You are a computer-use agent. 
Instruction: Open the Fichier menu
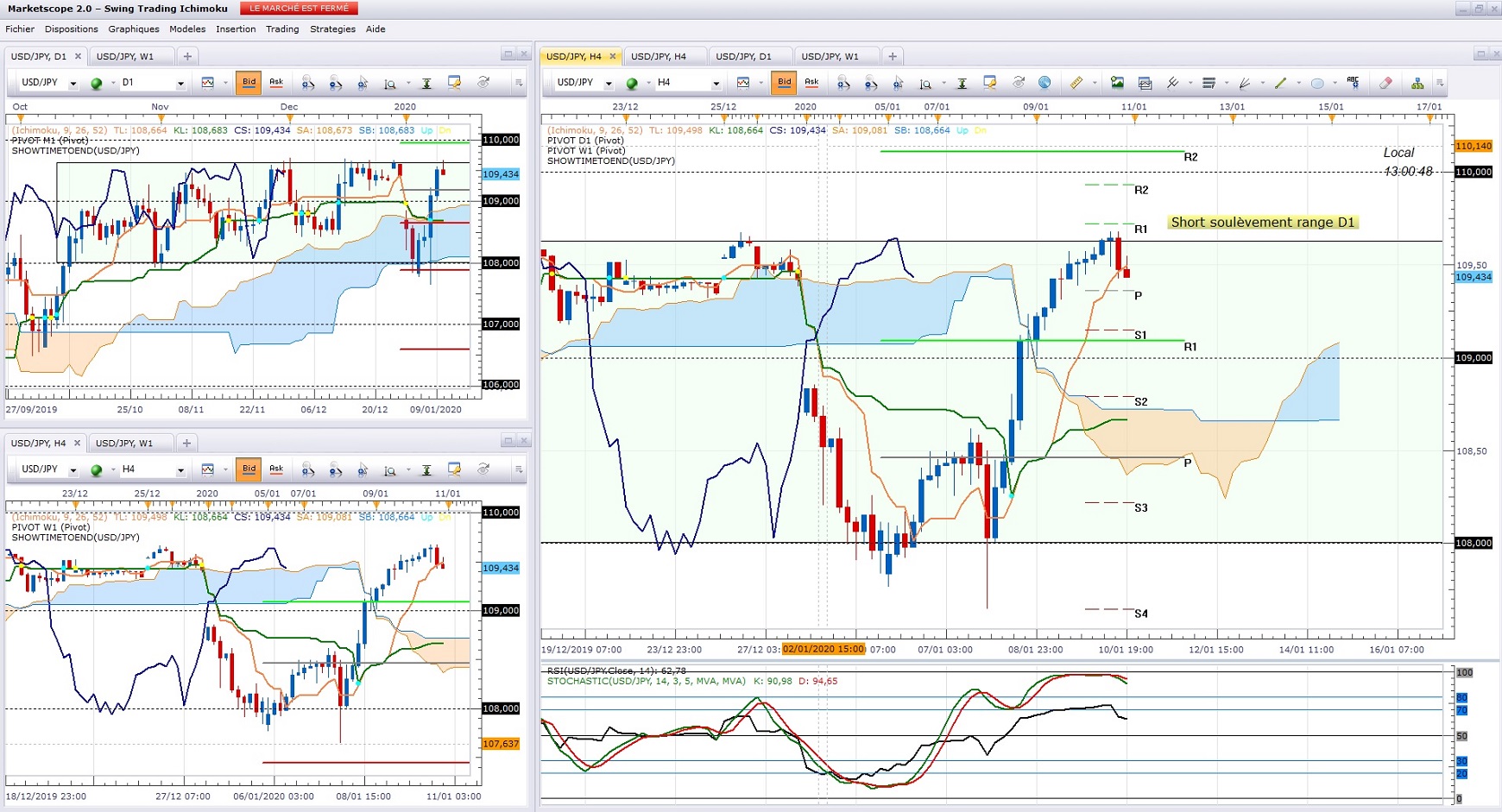pyautogui.click(x=20, y=29)
